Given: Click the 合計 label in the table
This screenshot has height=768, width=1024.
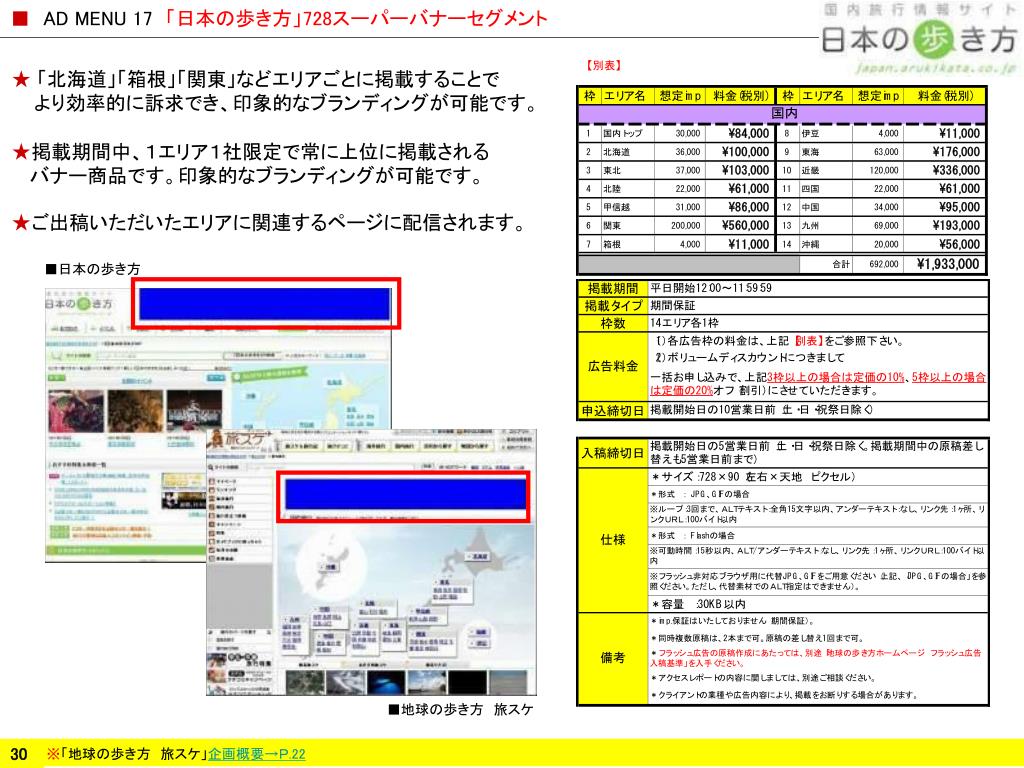Looking at the screenshot, I should (841, 264).
